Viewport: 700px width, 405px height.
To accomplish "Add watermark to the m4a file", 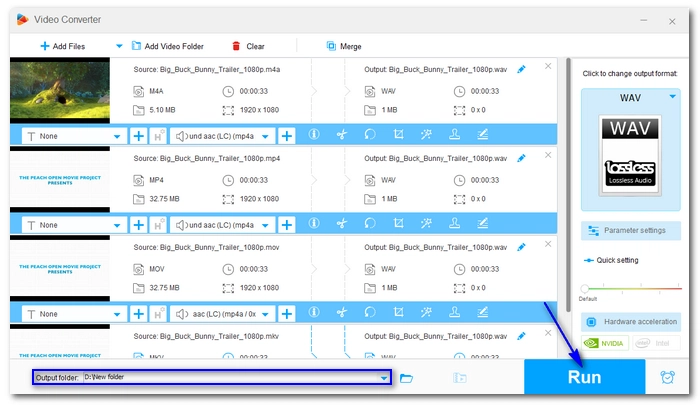I will [454, 134].
